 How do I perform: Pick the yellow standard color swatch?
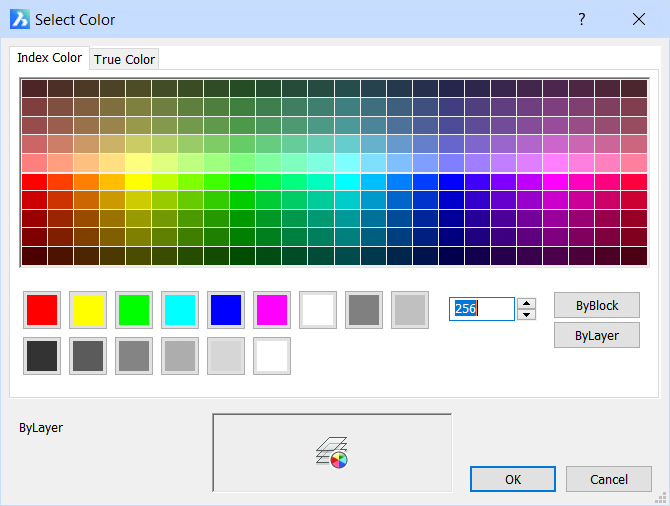coord(88,310)
